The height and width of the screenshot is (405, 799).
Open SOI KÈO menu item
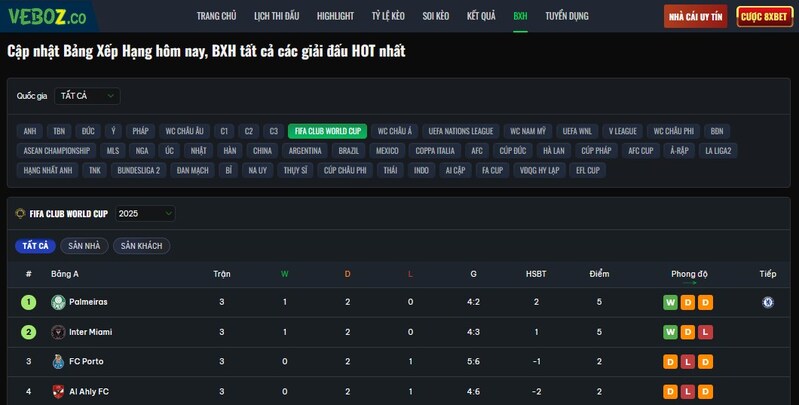(436, 16)
